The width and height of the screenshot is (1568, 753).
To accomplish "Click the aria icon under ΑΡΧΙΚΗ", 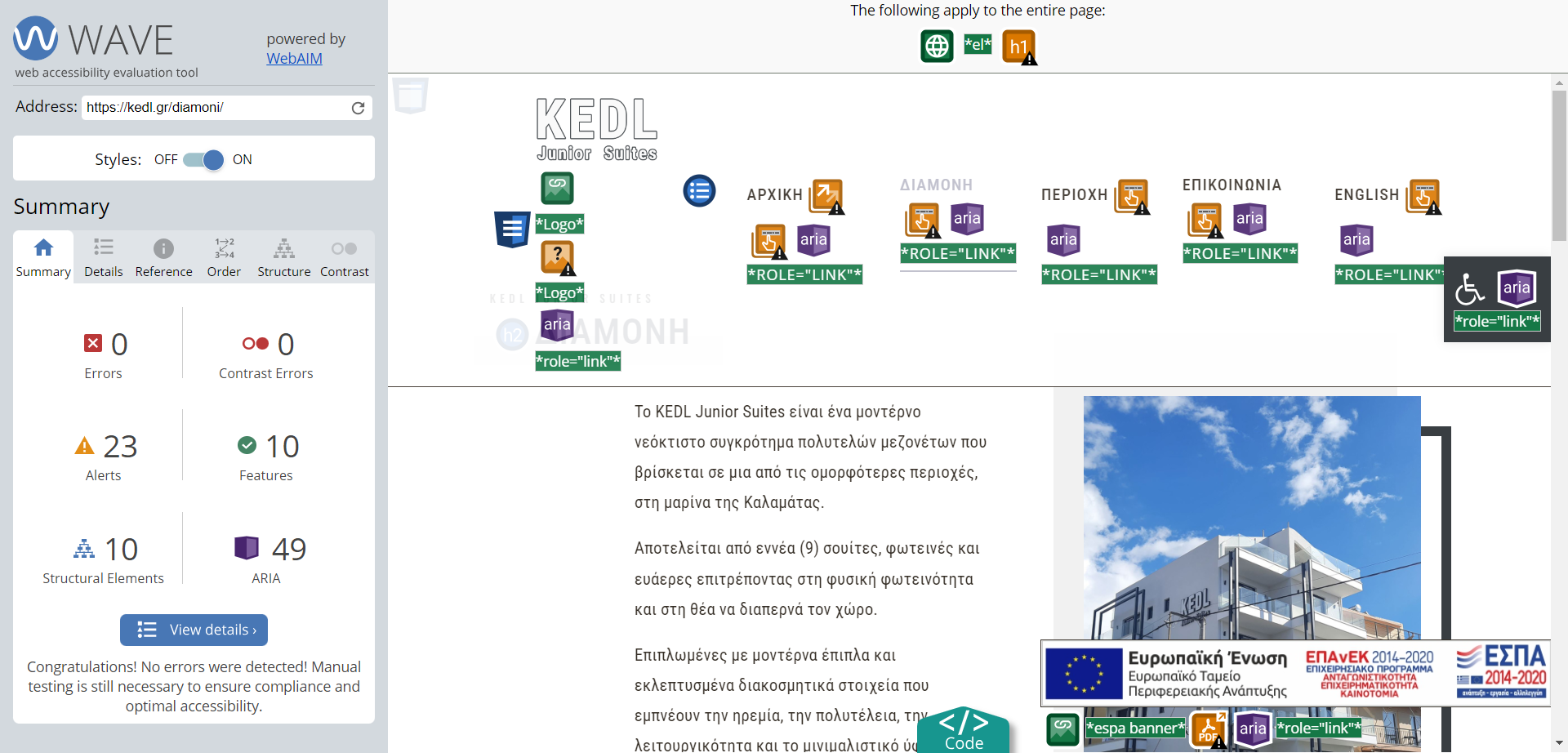I will [813, 240].
